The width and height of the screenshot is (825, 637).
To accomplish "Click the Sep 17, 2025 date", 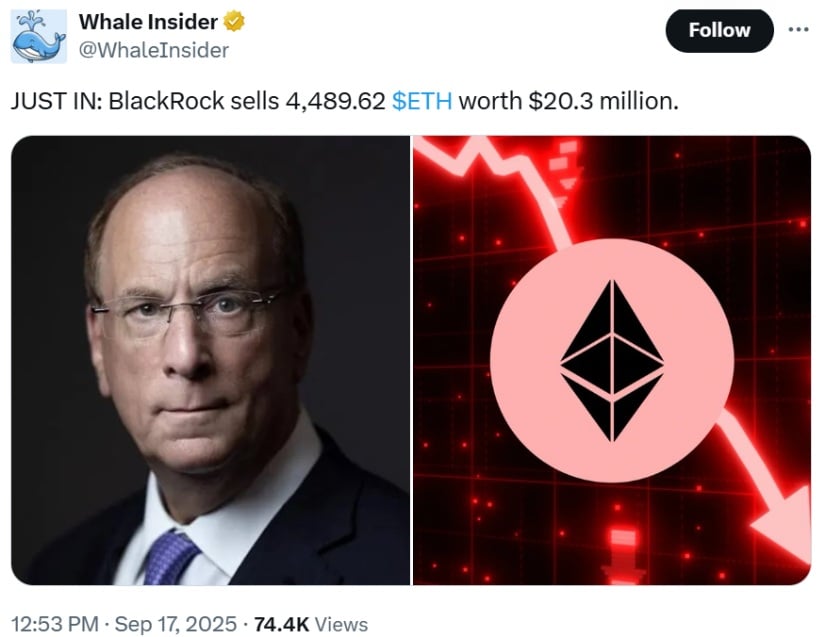I will coord(176,624).
